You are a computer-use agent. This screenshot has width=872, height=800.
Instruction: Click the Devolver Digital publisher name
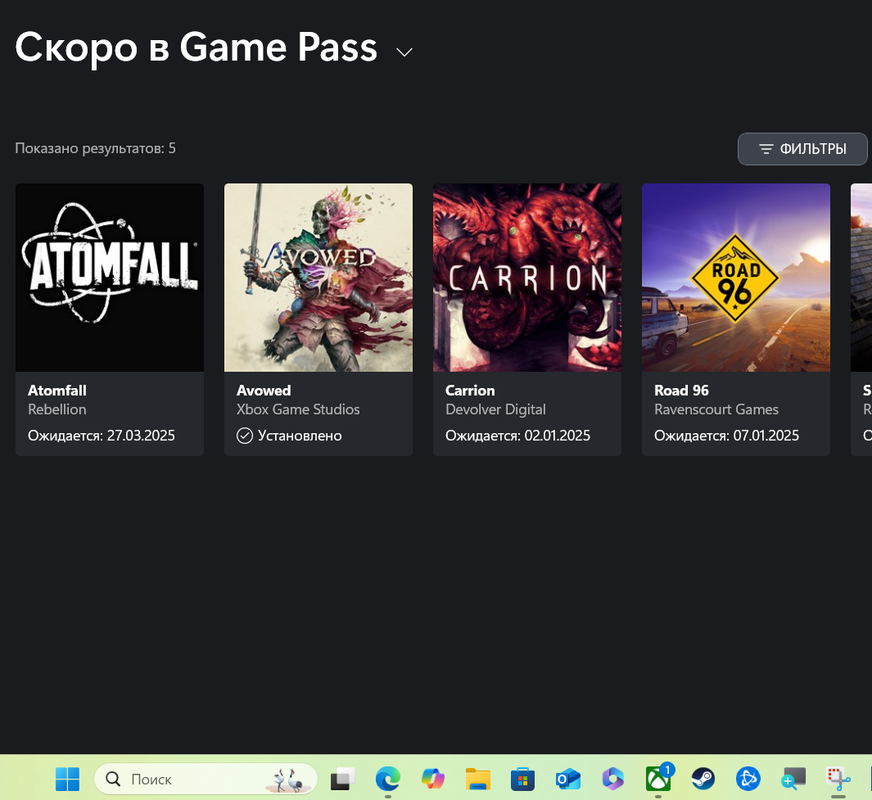tap(496, 410)
